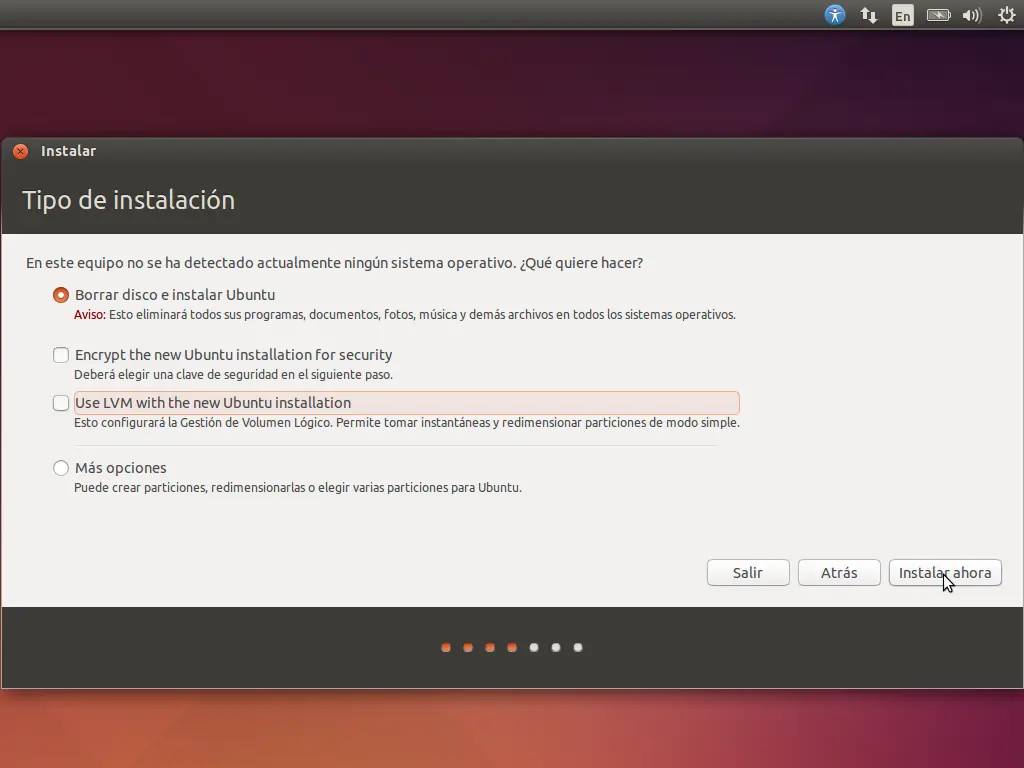Close the Instalar window
This screenshot has height=768, width=1024.
coord(20,151)
